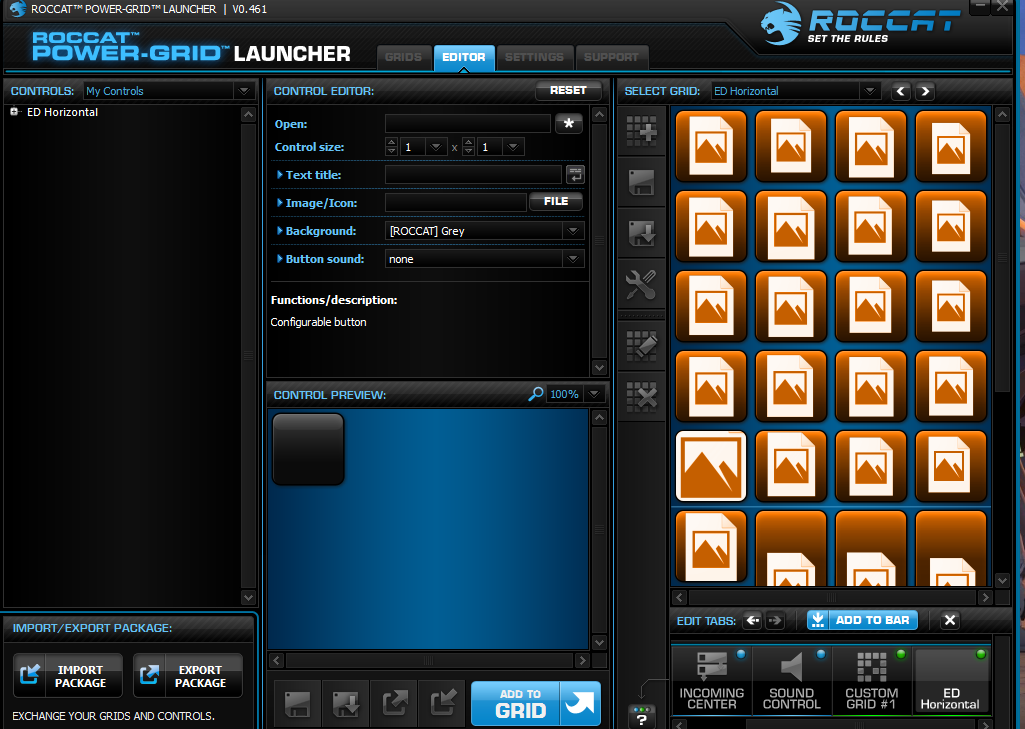This screenshot has width=1025, height=729.
Task: Switch to the Editor tab
Action: pyautogui.click(x=463, y=57)
